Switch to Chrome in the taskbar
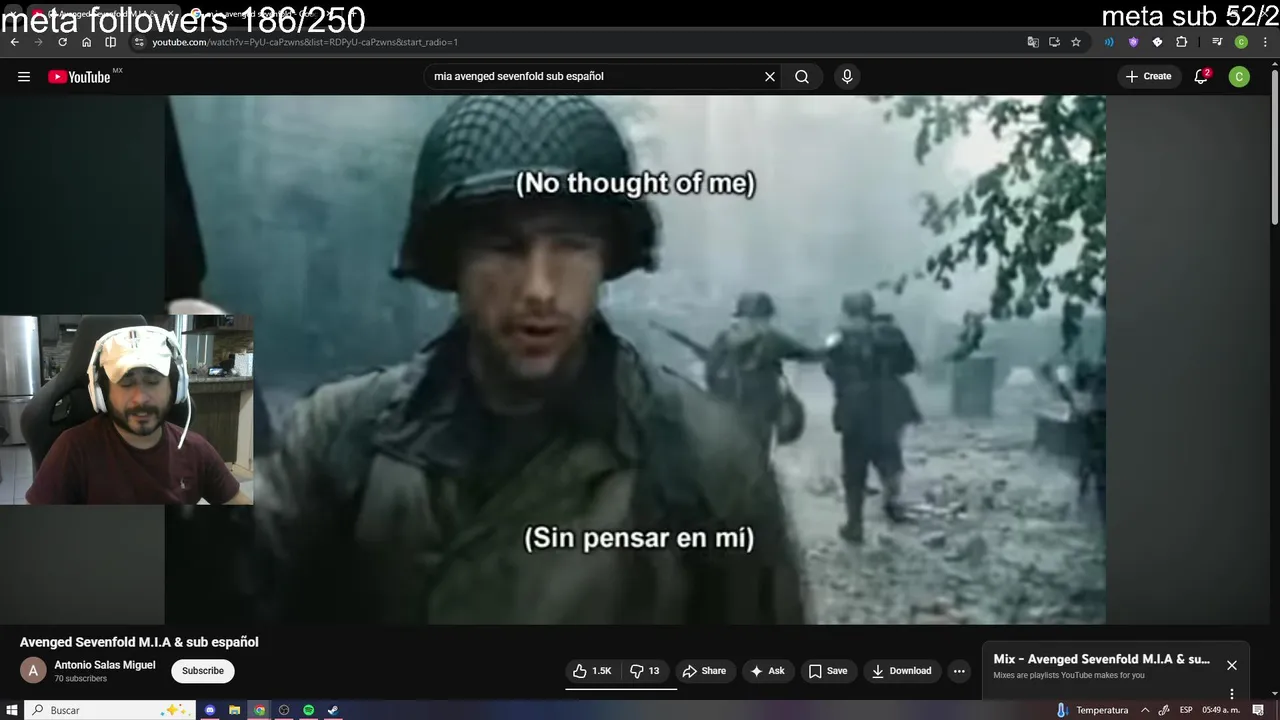Screen dimensions: 1280x720 tap(260, 710)
